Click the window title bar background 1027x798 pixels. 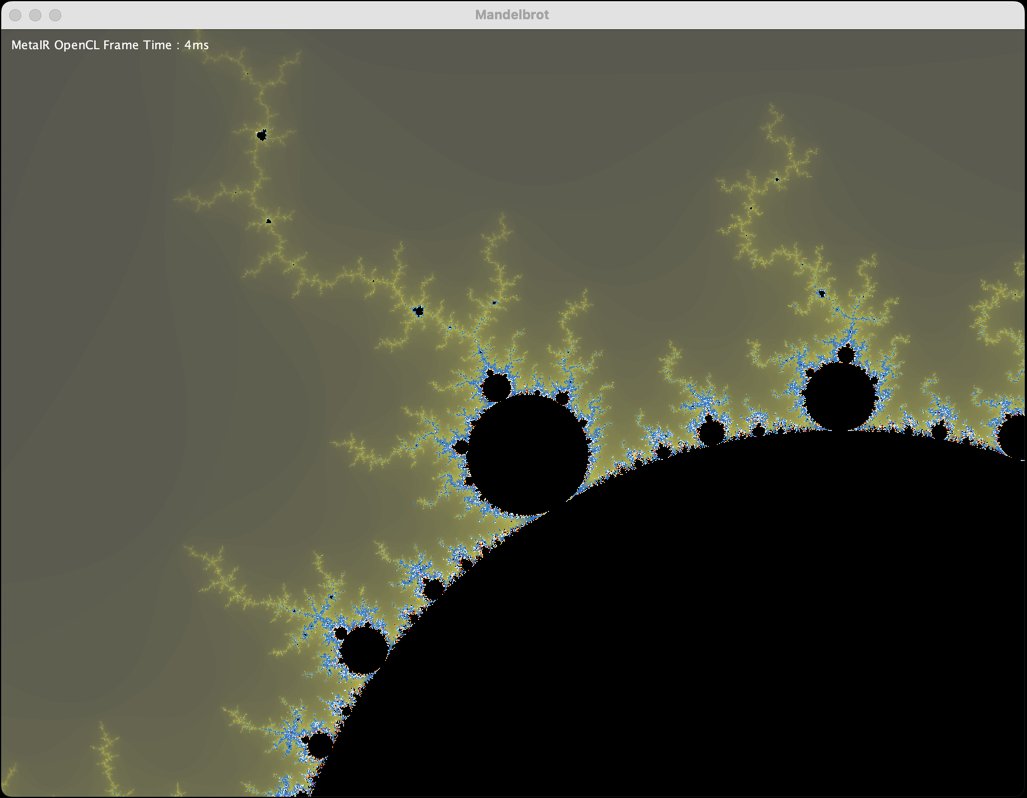300,14
